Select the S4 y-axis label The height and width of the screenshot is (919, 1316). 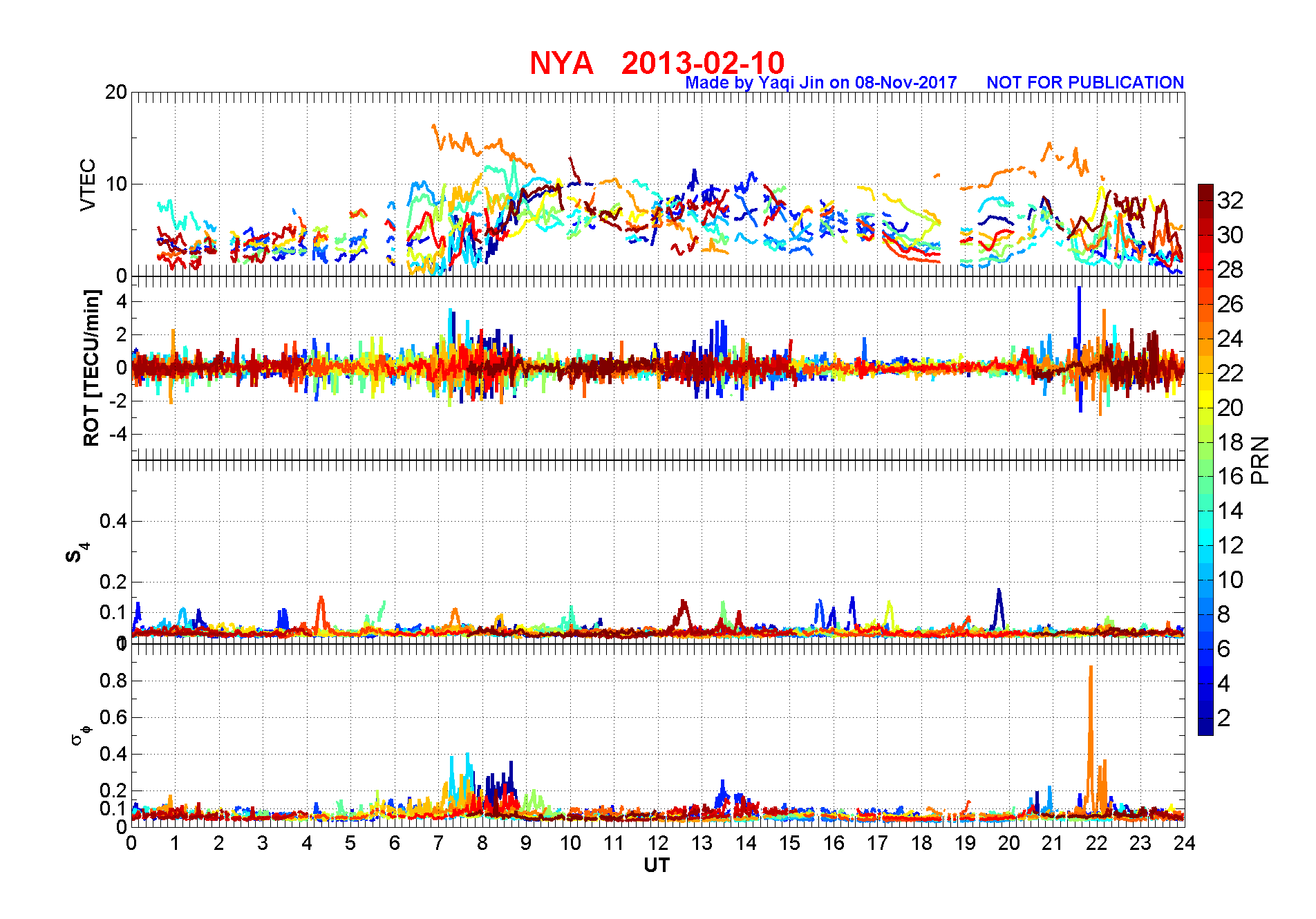[x=77, y=553]
